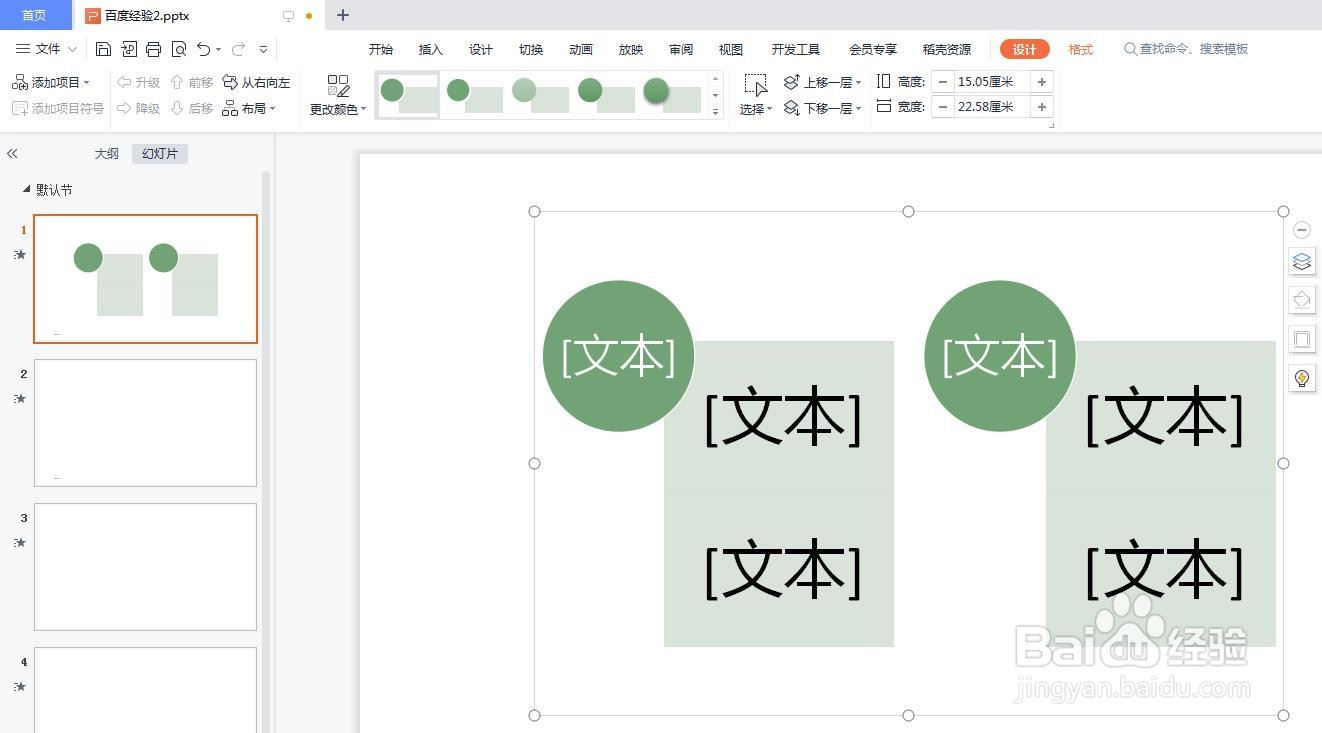Decrease height with minus button
1322x733 pixels.
pos(943,82)
